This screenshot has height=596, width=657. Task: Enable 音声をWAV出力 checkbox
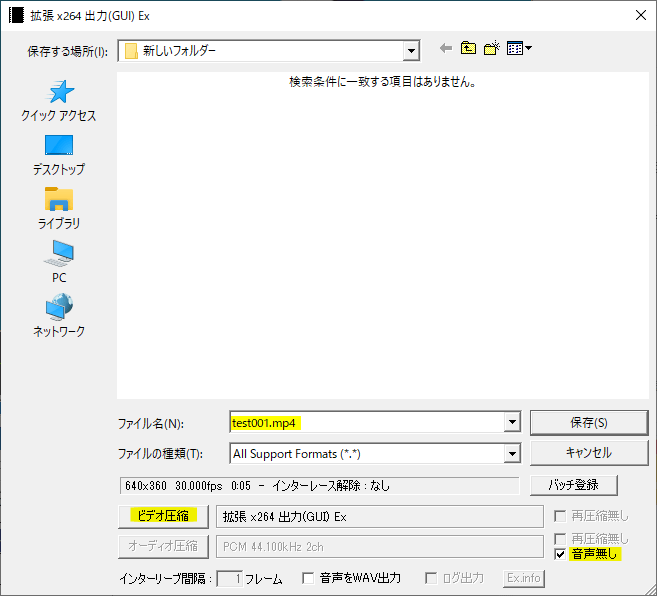[308, 578]
